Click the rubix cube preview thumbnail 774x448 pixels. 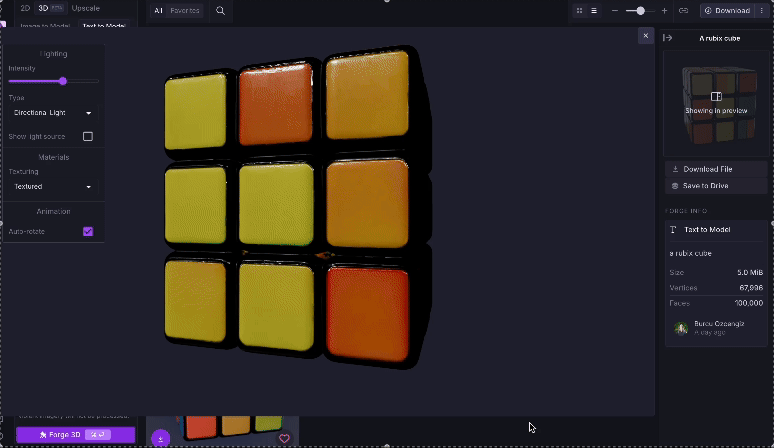(x=716, y=104)
